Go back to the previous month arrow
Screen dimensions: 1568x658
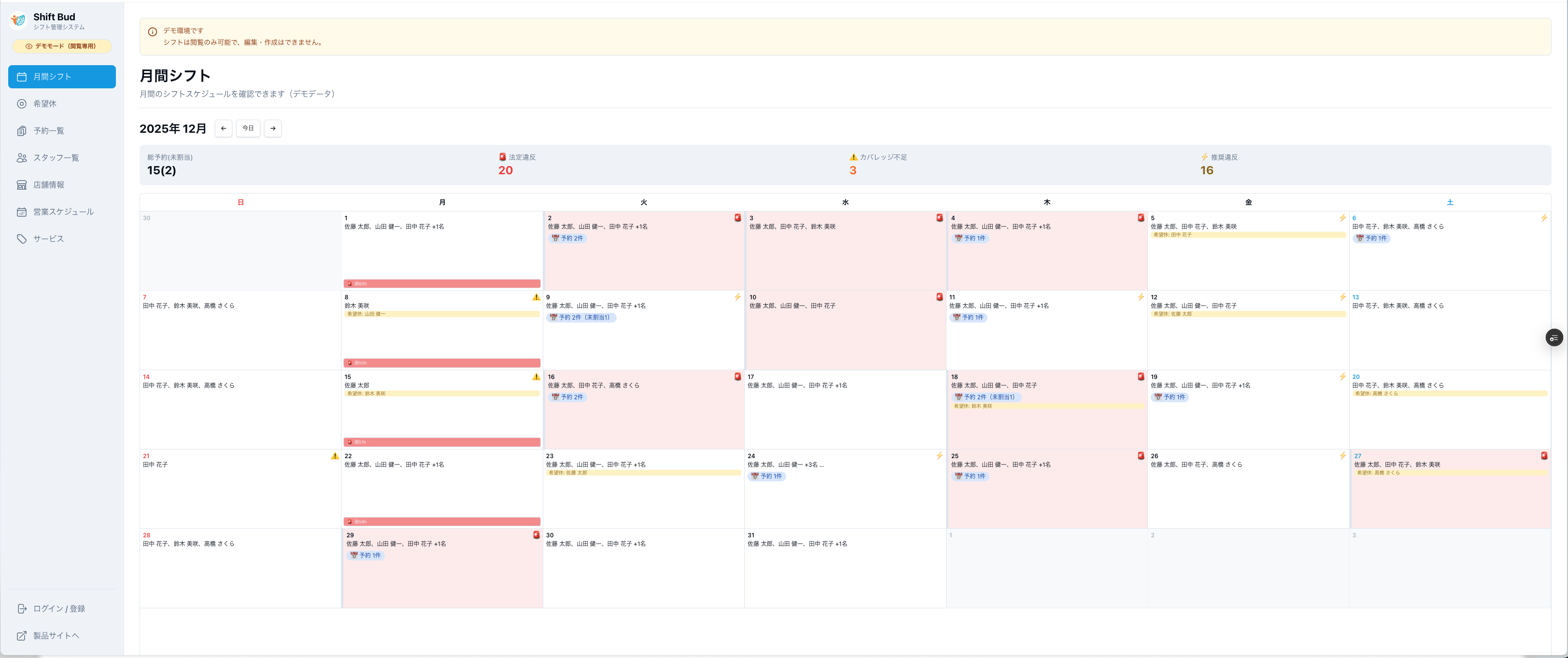[224, 128]
